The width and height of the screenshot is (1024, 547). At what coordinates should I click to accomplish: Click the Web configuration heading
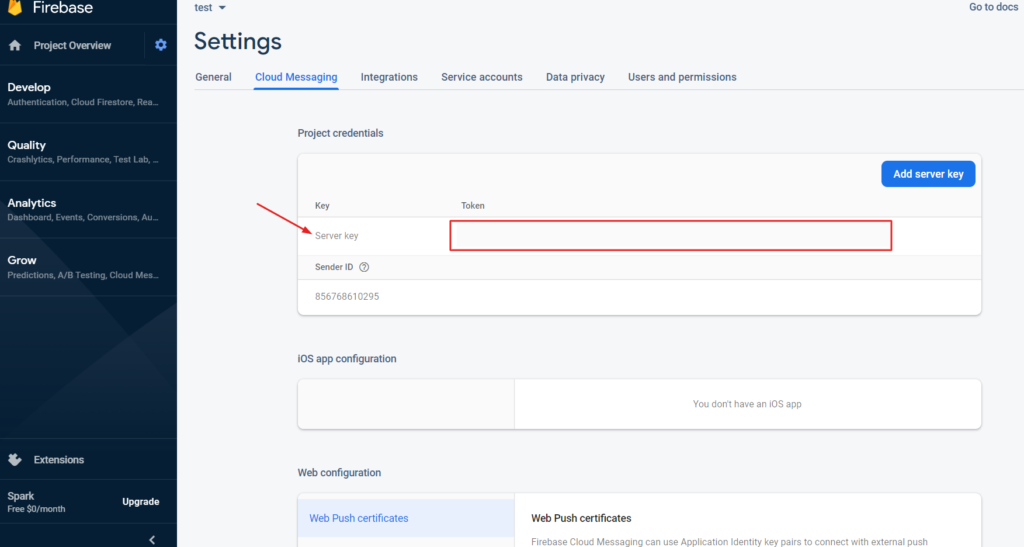point(339,473)
